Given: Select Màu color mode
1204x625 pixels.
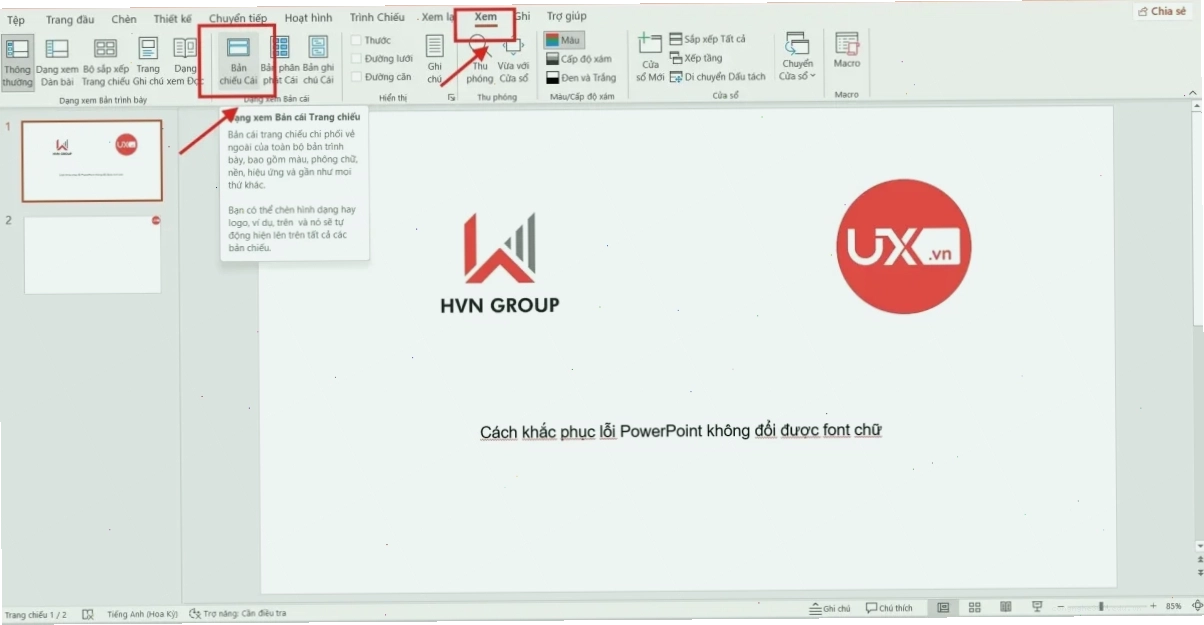Looking at the screenshot, I should 564,40.
